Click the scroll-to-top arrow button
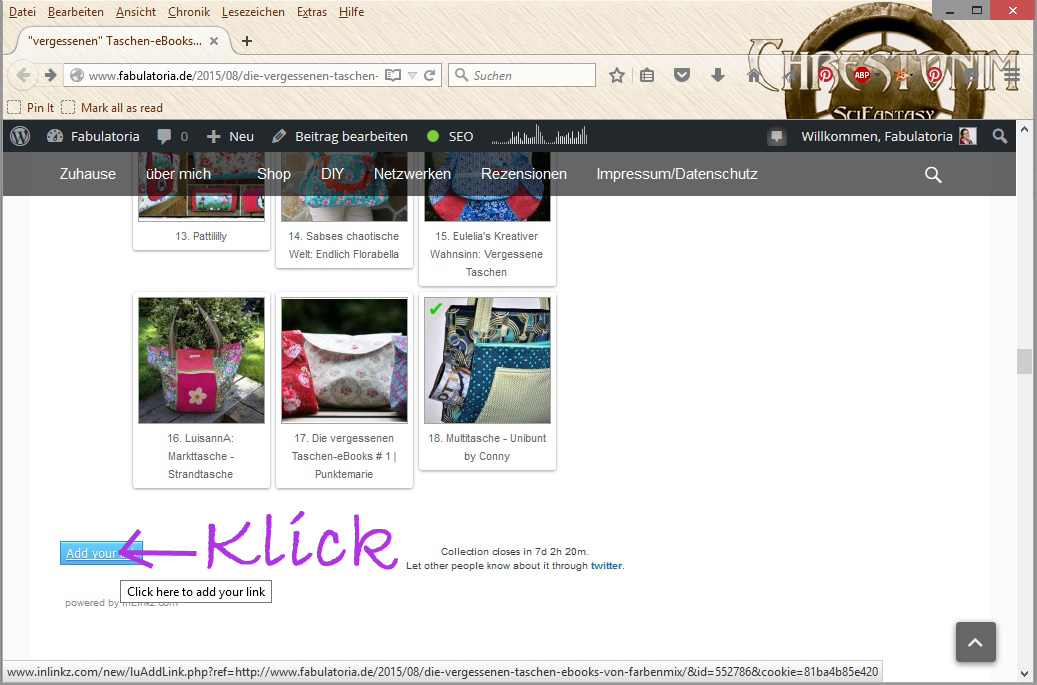Screen dimensions: 1037x685 click(975, 641)
